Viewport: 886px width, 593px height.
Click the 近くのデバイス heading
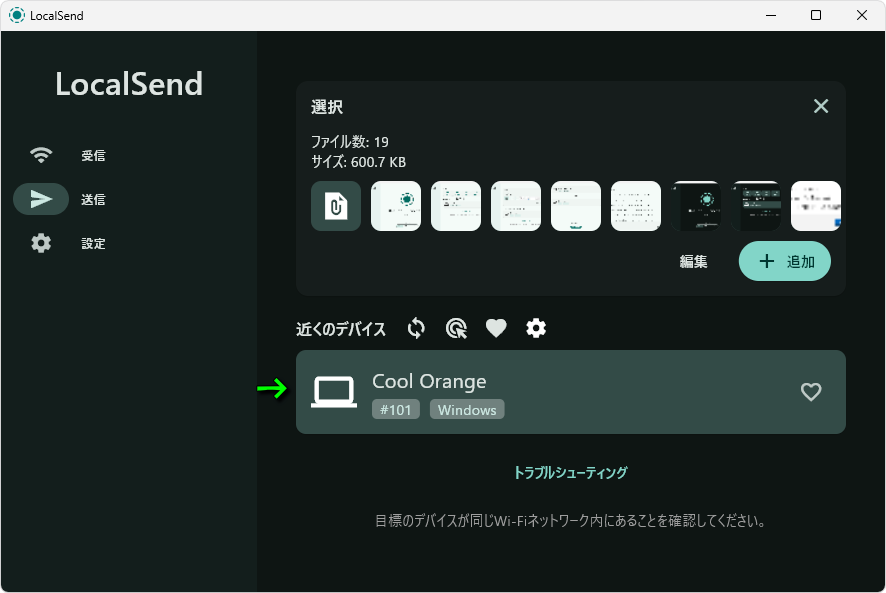[341, 329]
